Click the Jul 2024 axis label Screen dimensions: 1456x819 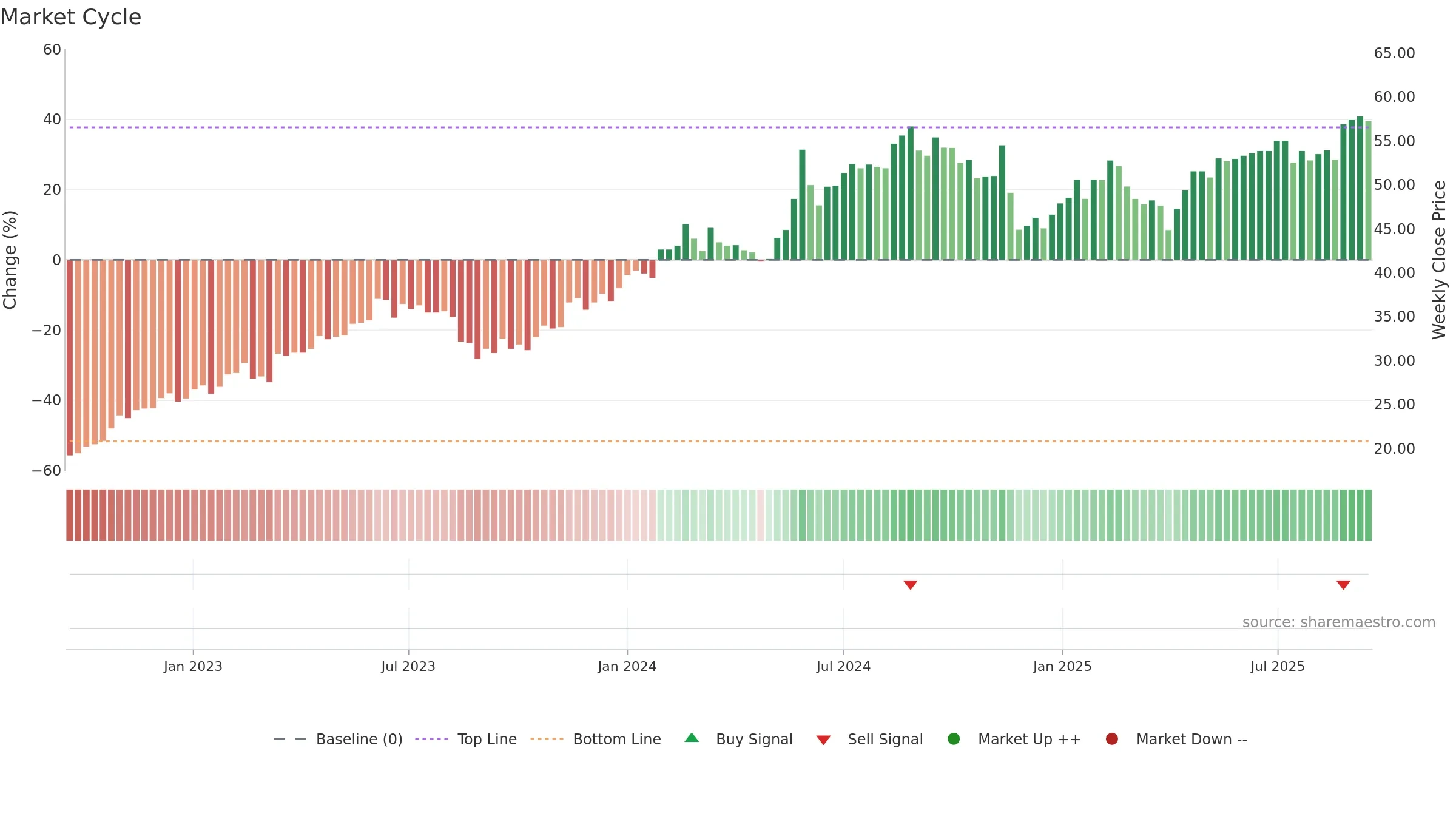tap(843, 666)
